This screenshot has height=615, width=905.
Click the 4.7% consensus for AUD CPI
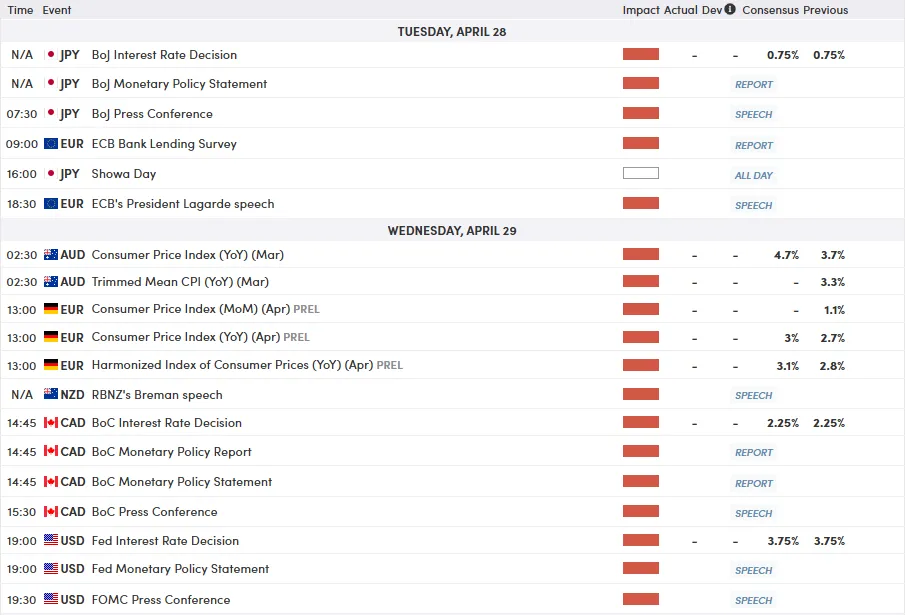(786, 255)
